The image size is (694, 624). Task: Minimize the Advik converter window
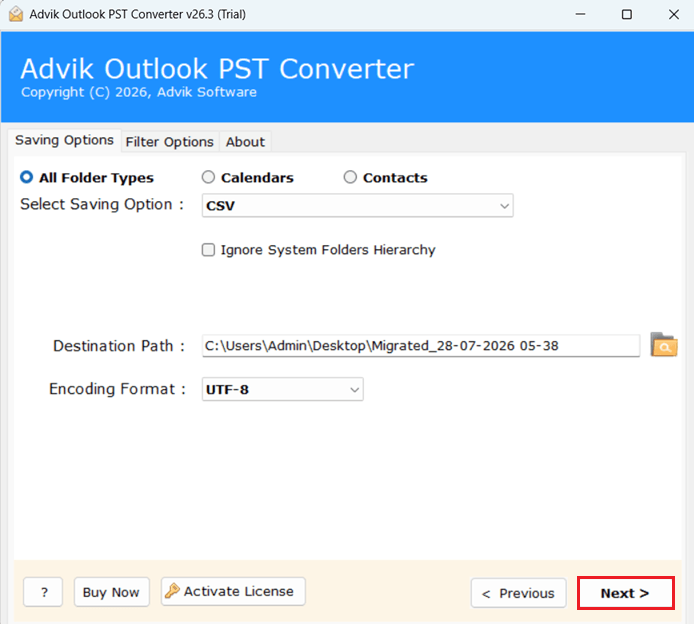(x=580, y=14)
